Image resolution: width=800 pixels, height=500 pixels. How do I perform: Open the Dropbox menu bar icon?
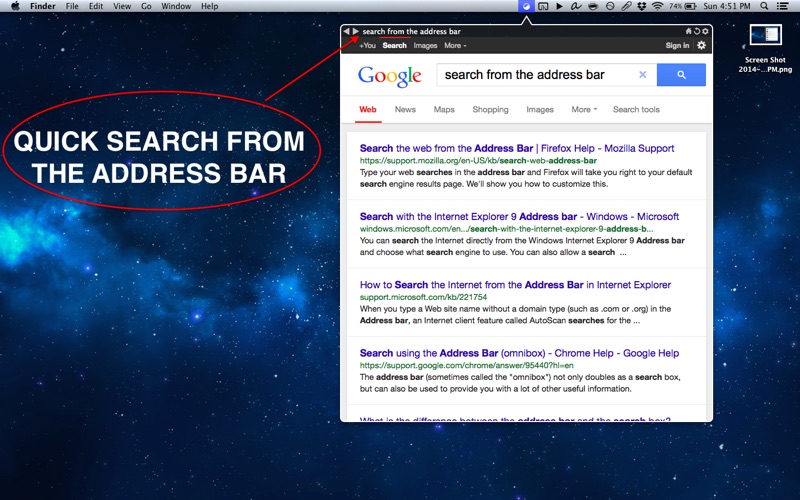point(642,6)
